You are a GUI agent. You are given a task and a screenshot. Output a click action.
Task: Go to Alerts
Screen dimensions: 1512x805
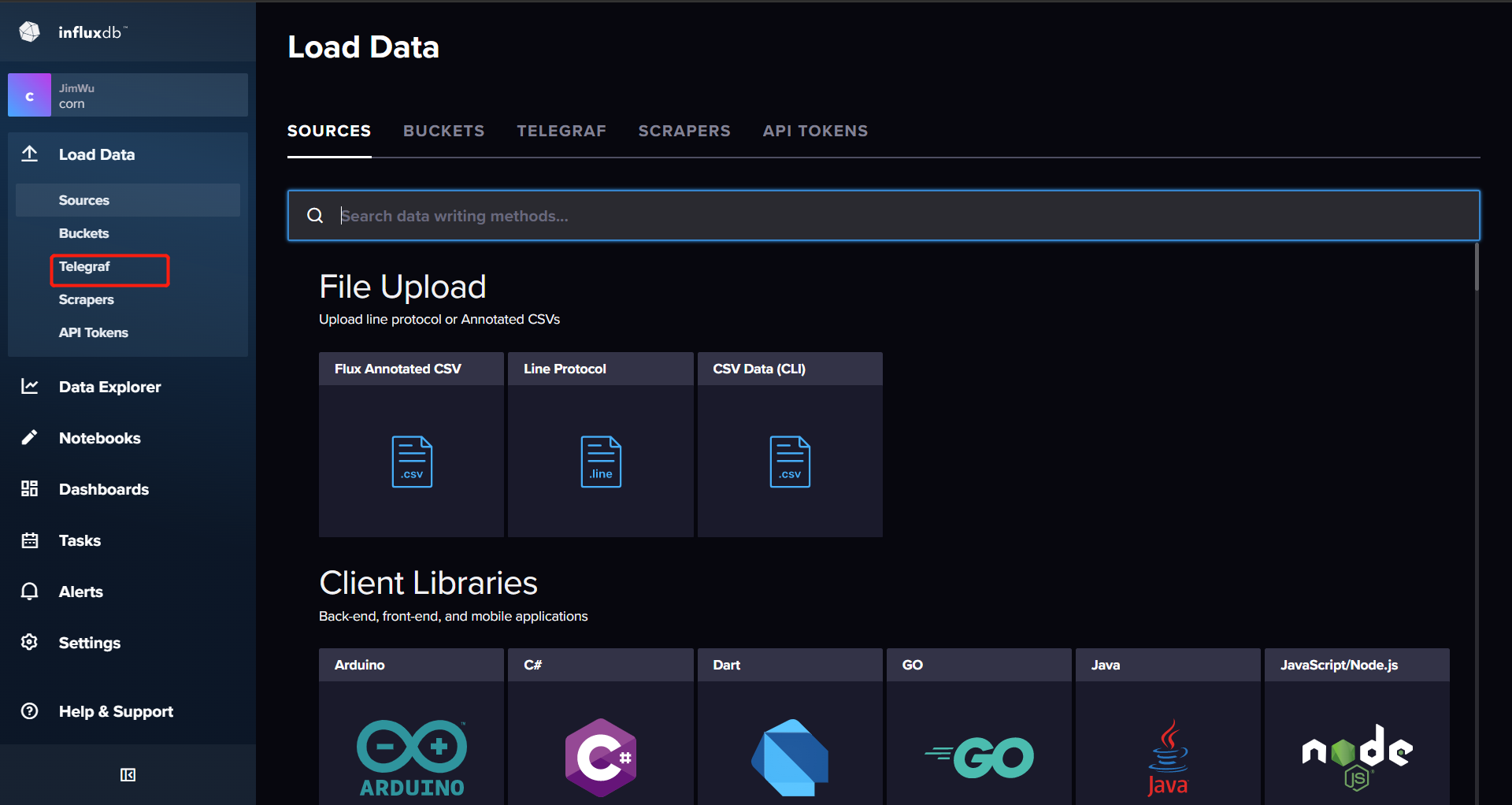(x=81, y=592)
